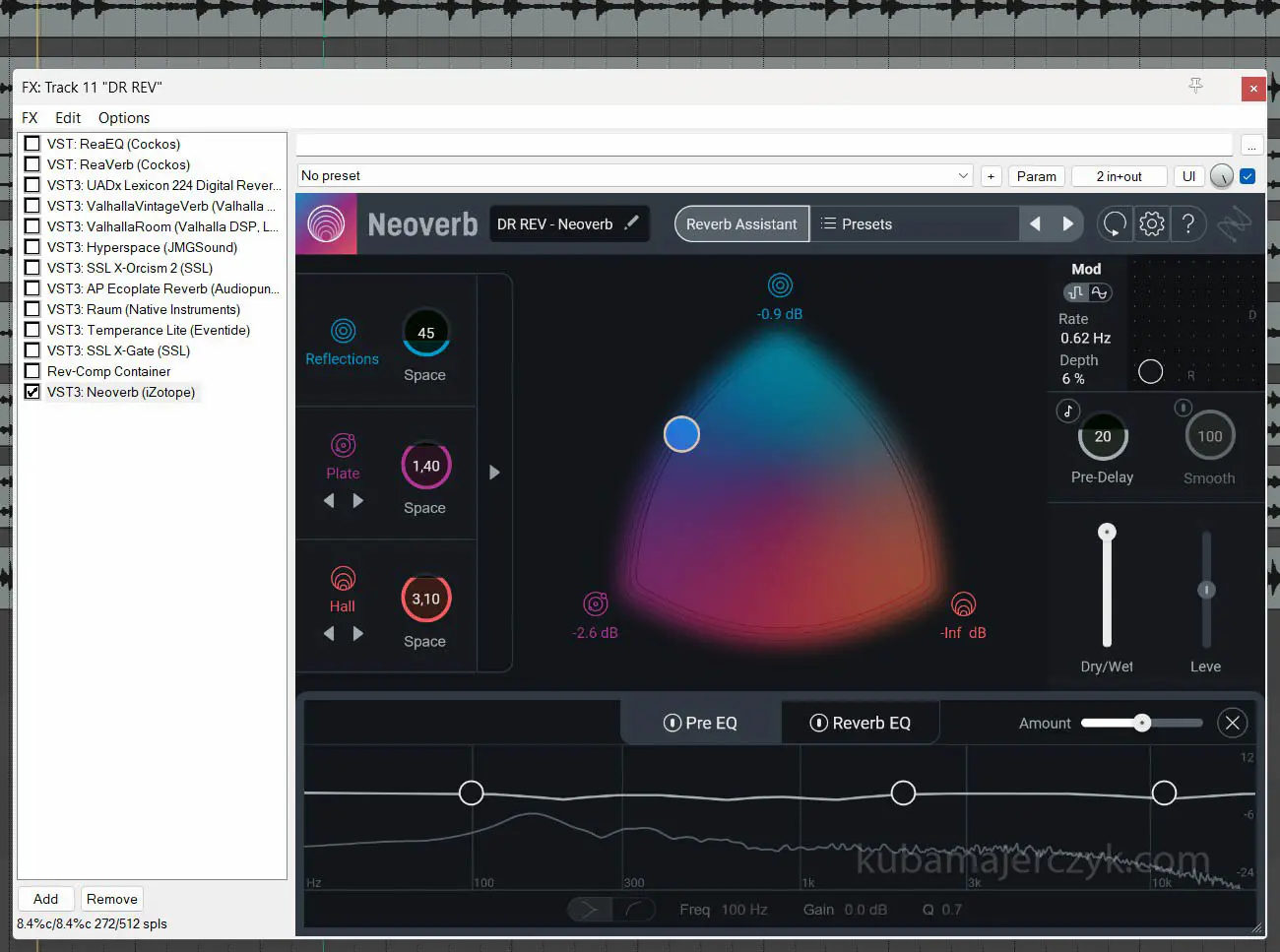Image resolution: width=1280 pixels, height=952 pixels.
Task: Toggle the pre-delay tempo sync note icon
Action: [x=1068, y=411]
